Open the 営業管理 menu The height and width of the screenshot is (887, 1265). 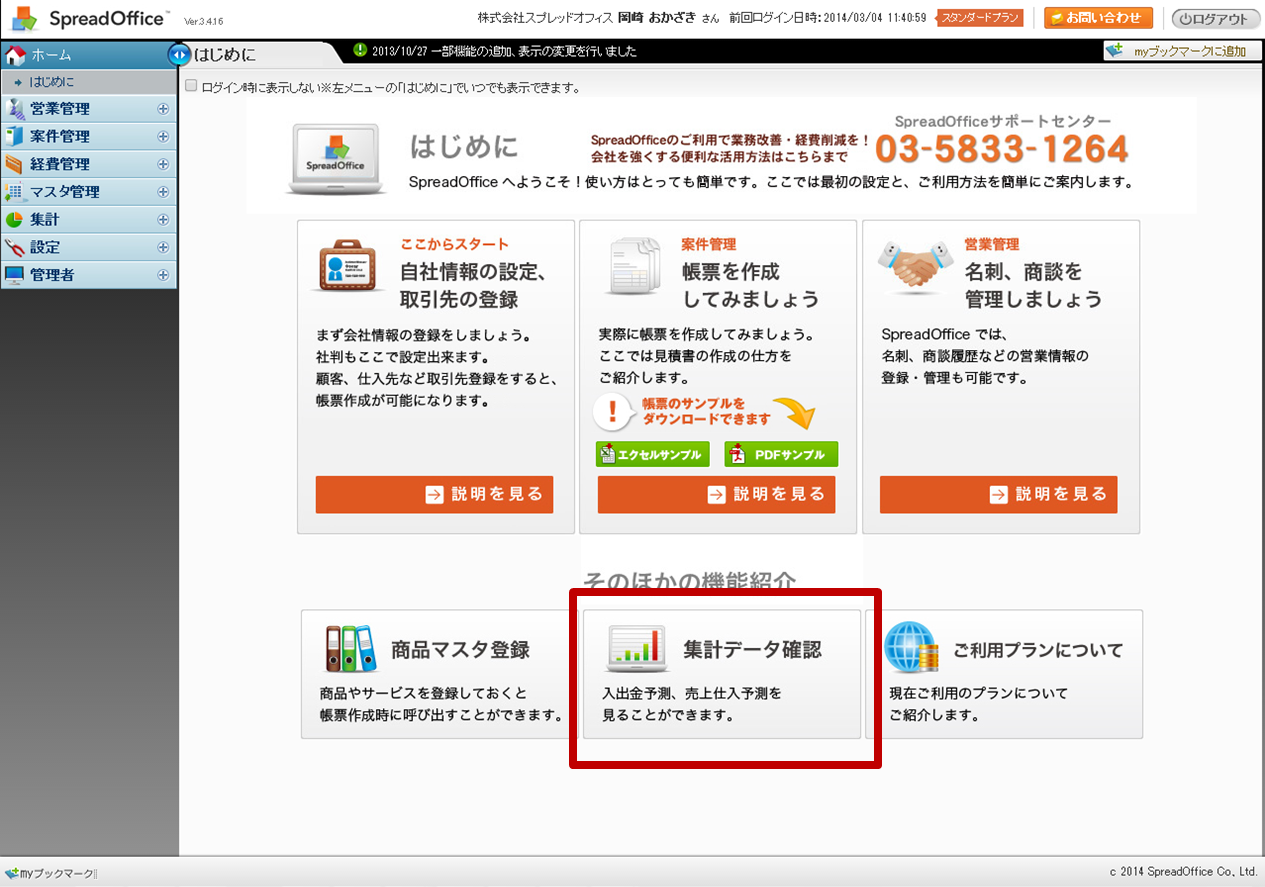tap(89, 109)
